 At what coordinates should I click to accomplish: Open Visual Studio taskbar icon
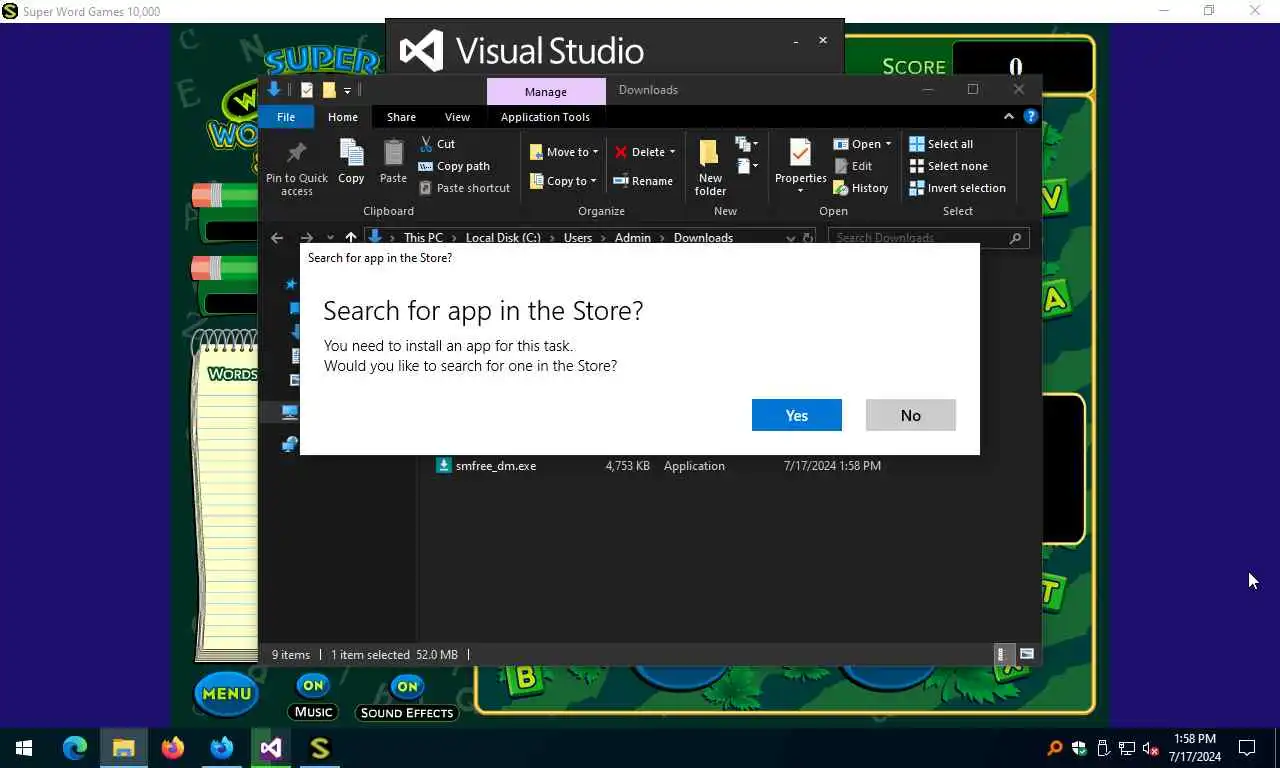click(271, 748)
